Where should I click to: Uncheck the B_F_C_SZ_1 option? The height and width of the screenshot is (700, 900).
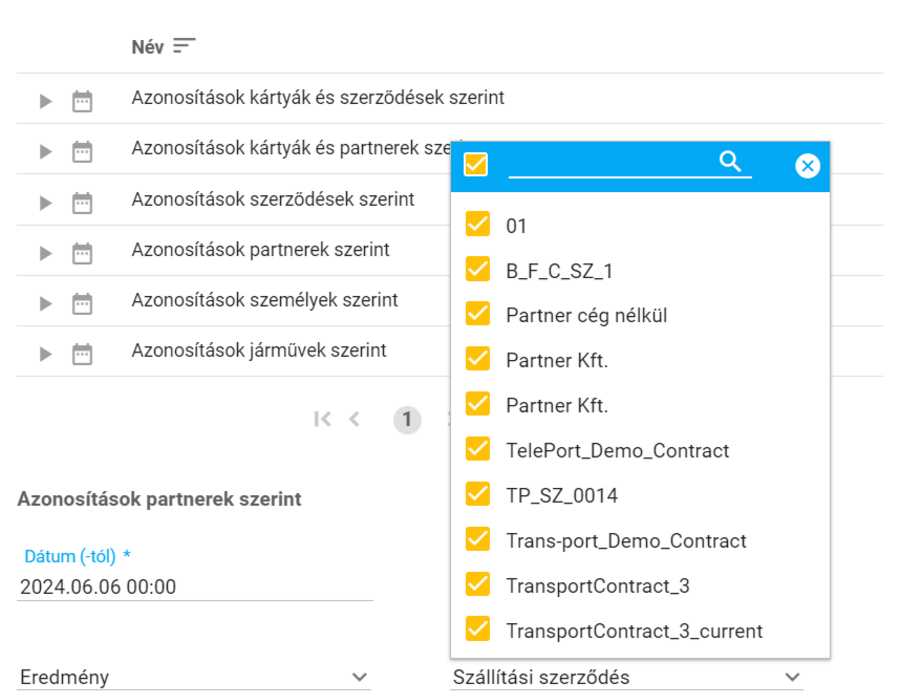click(478, 269)
